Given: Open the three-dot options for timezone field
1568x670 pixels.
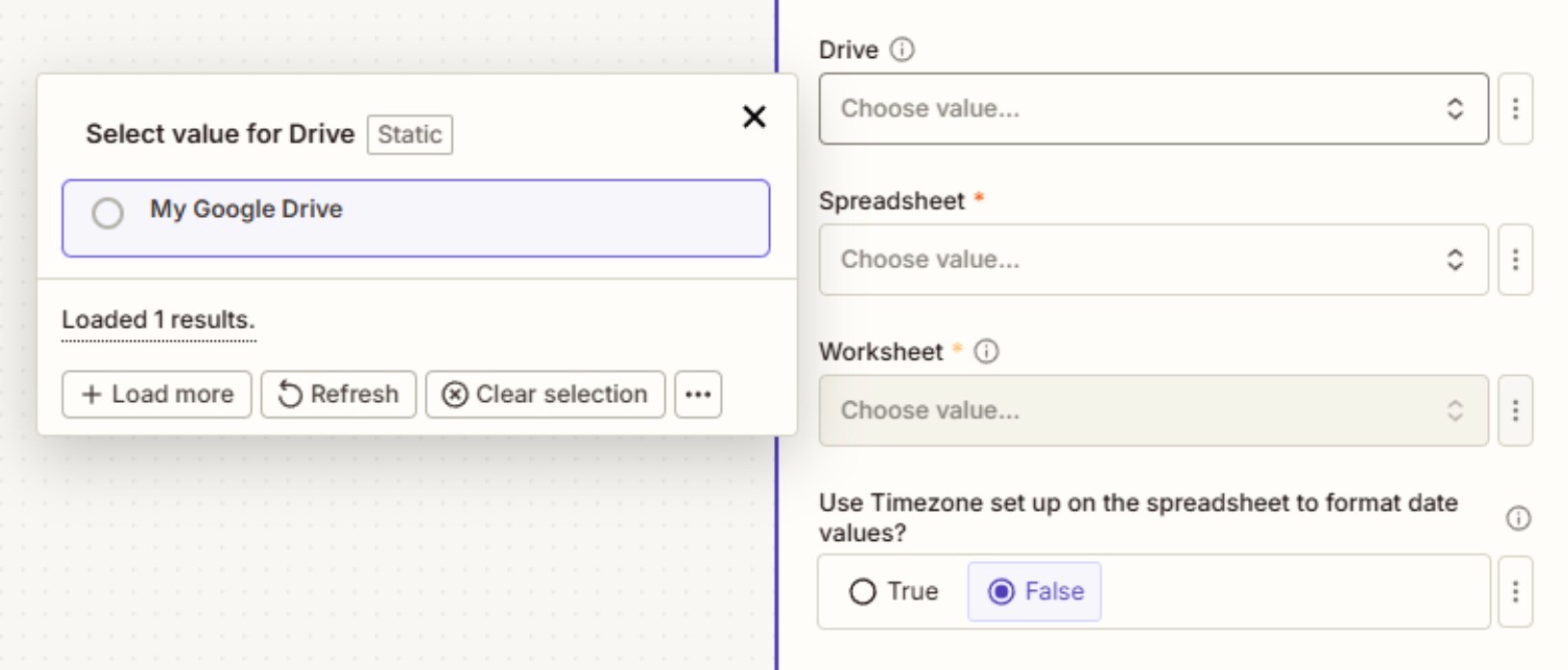Looking at the screenshot, I should tap(1515, 591).
